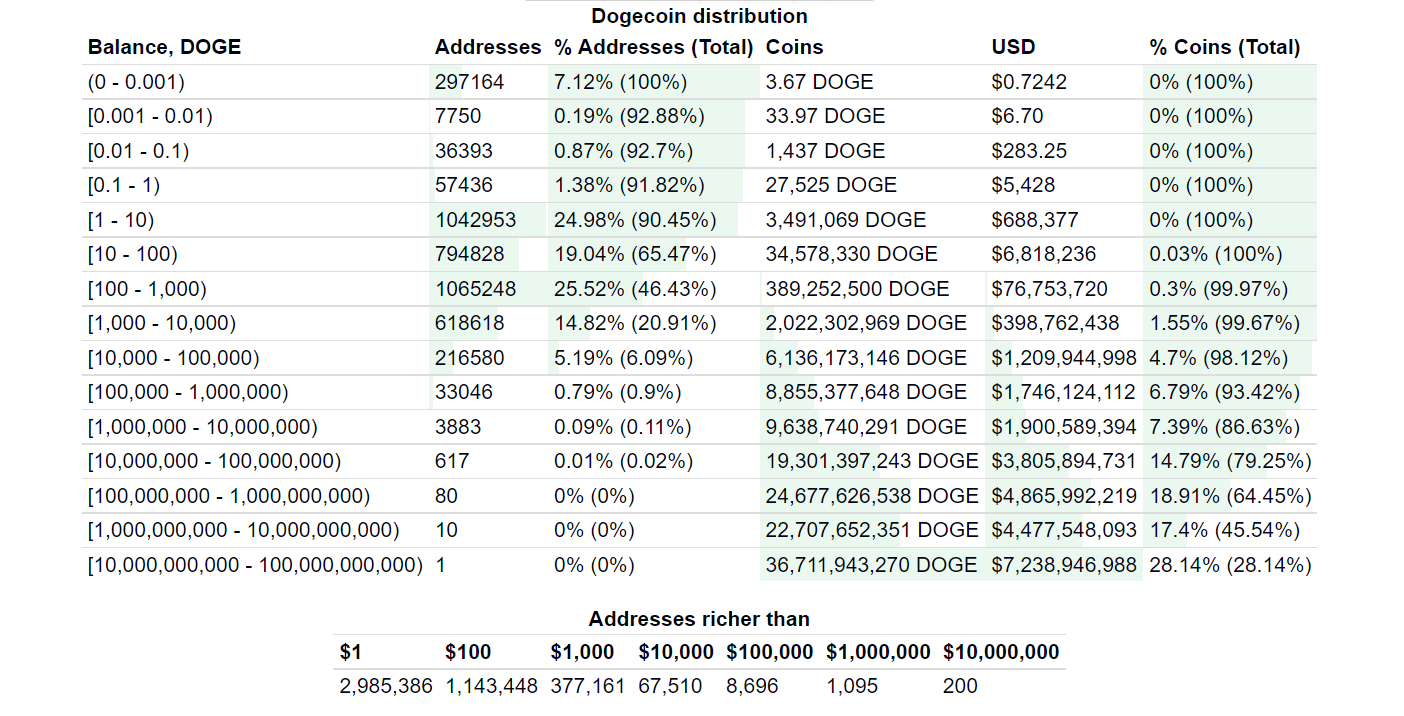Click the 'Balance, DOGE' column header
The width and height of the screenshot is (1404, 716).
165,47
